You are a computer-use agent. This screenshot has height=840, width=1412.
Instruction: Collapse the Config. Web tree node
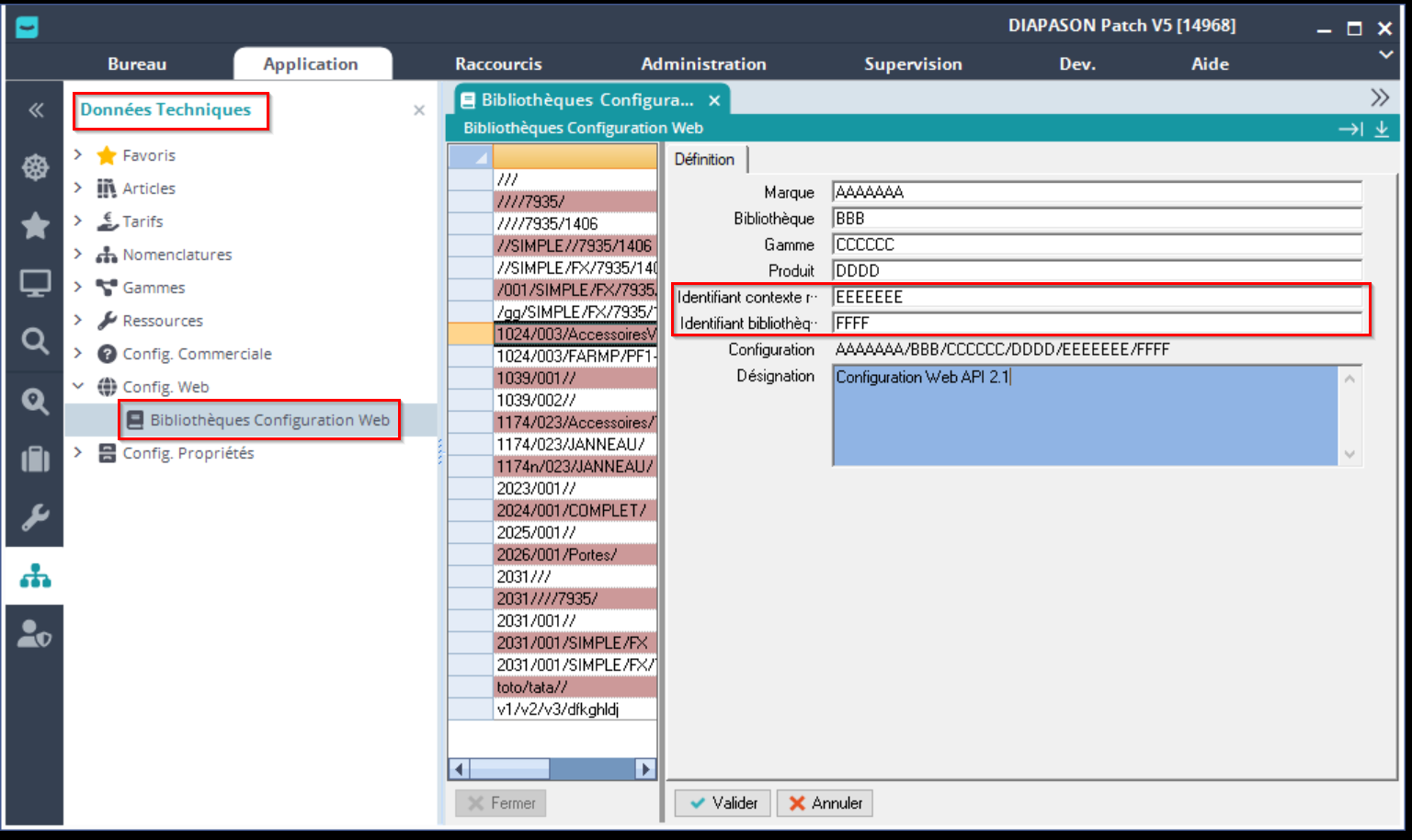pyautogui.click(x=78, y=387)
